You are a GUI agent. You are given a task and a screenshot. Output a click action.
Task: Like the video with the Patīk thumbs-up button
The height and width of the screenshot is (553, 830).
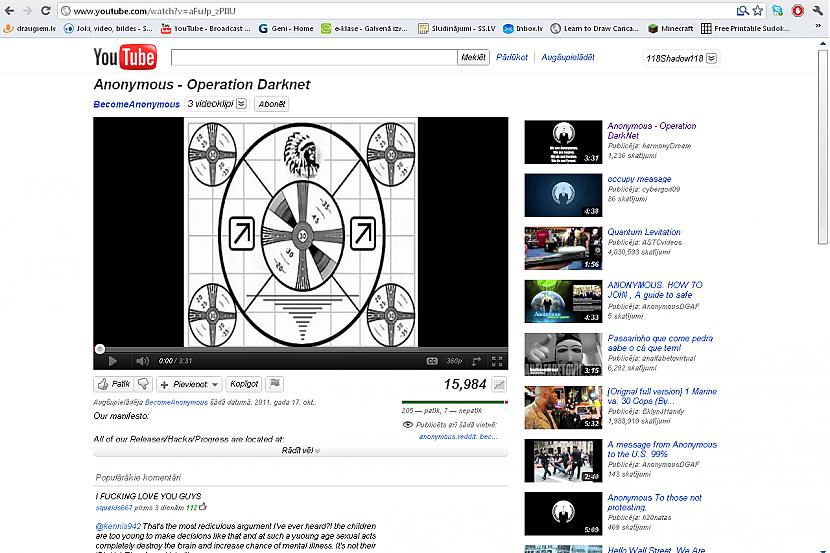[x=114, y=384]
